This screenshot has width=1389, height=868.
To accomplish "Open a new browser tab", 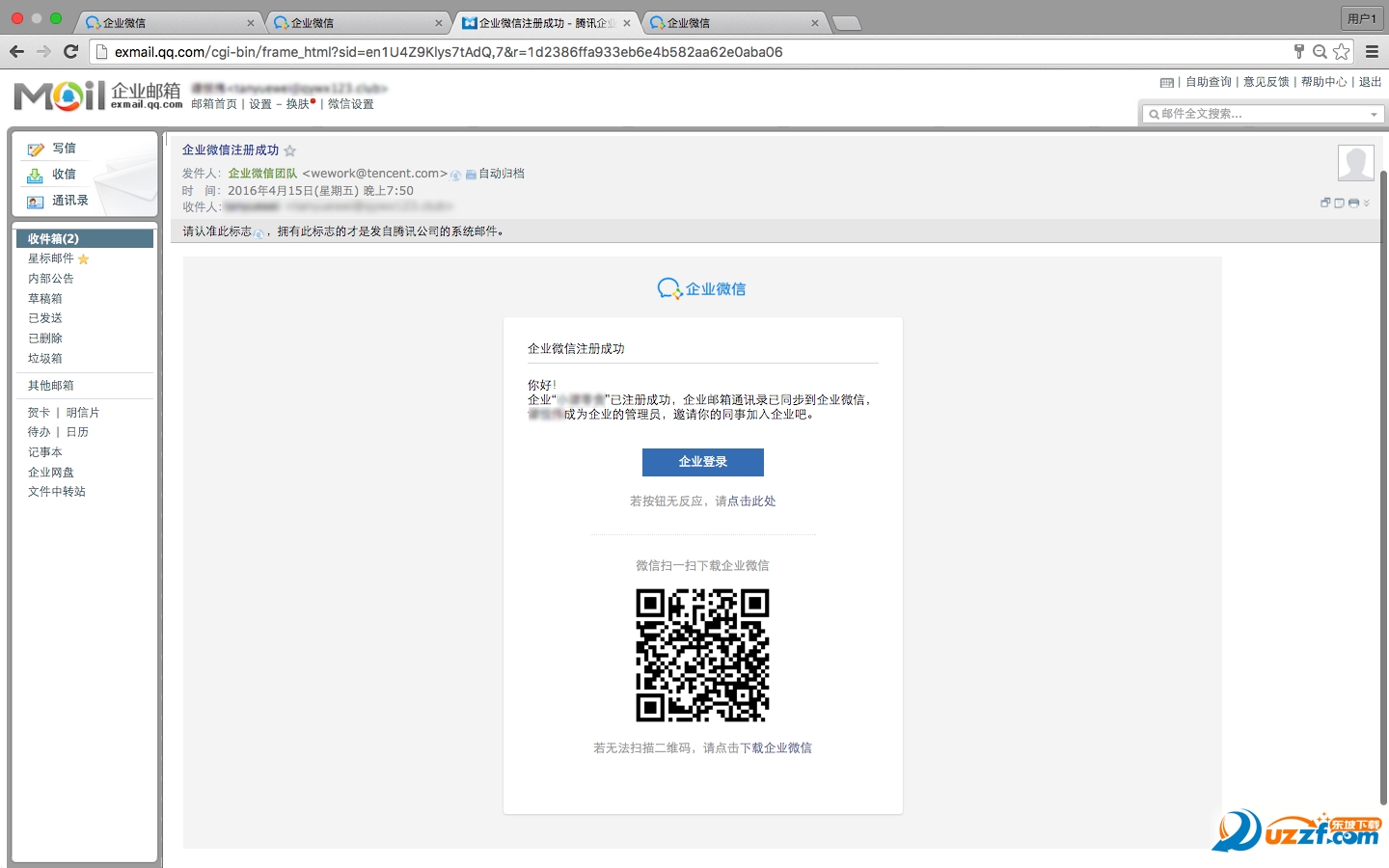I will tap(846, 23).
